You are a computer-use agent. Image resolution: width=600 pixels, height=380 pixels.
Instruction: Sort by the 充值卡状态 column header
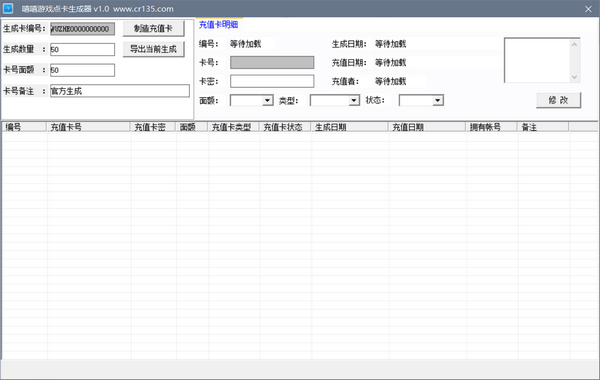pos(285,127)
